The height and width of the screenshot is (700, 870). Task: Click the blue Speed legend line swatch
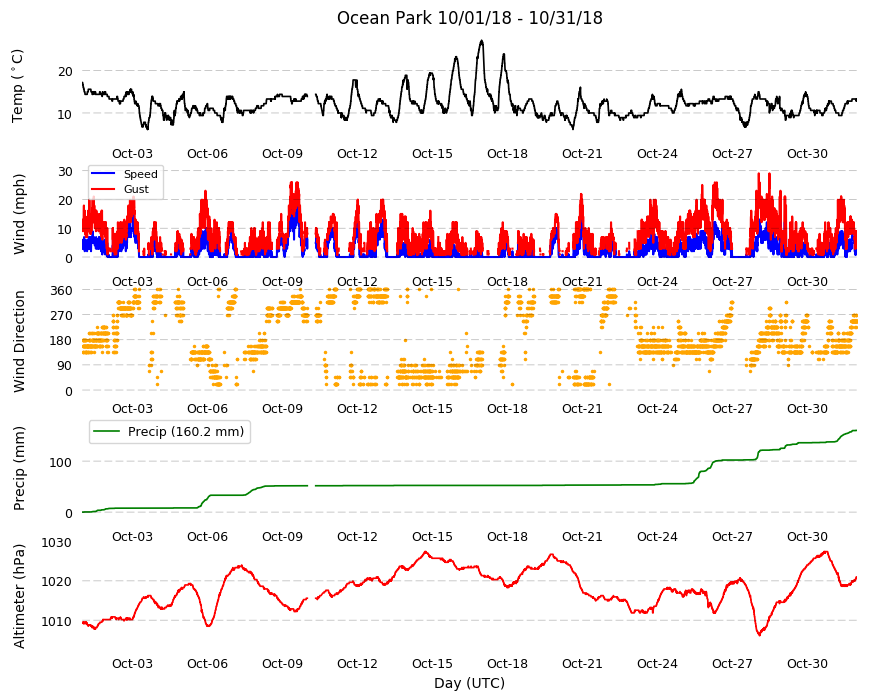(x=103, y=174)
